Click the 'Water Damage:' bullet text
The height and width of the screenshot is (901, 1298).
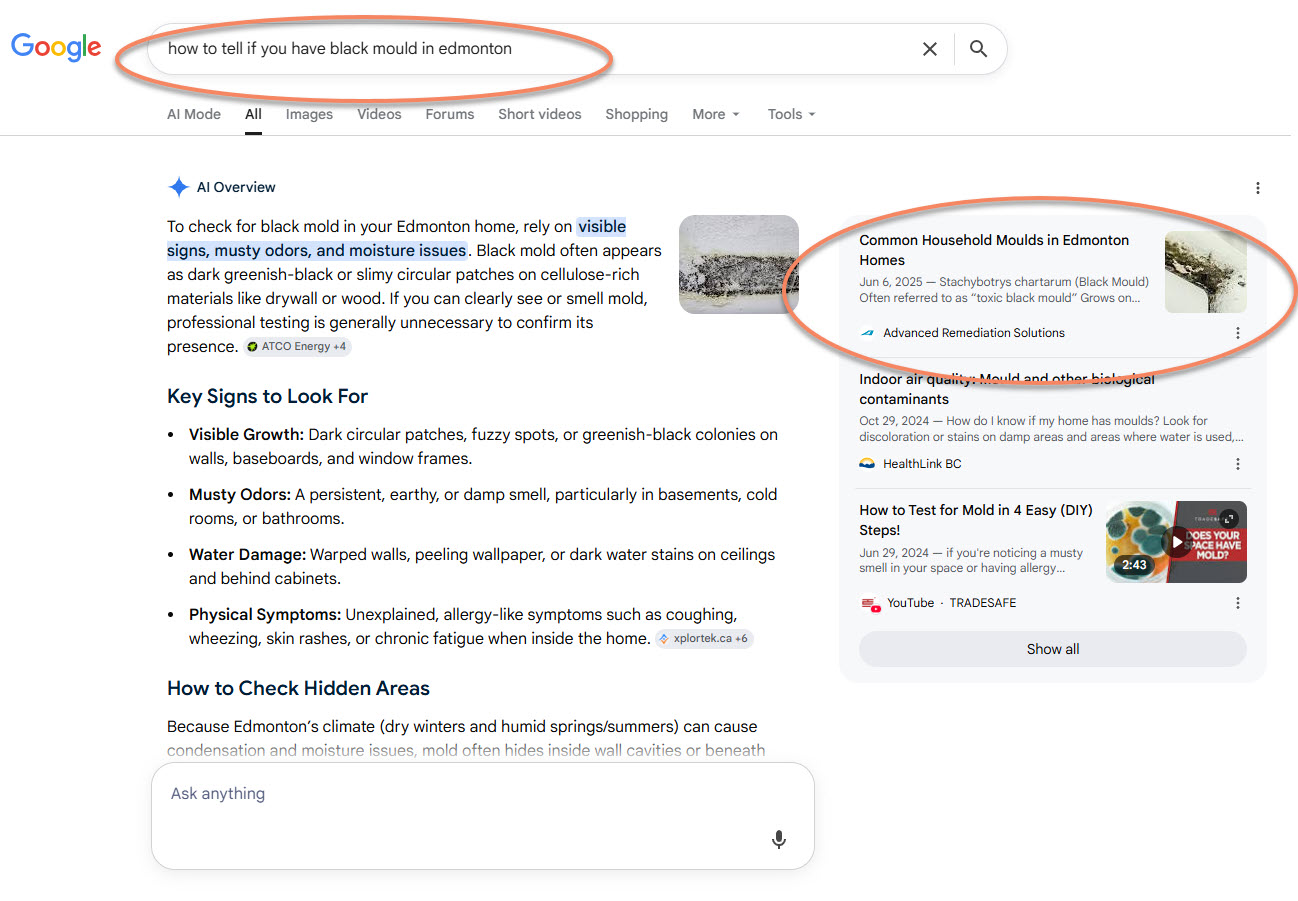coord(247,555)
